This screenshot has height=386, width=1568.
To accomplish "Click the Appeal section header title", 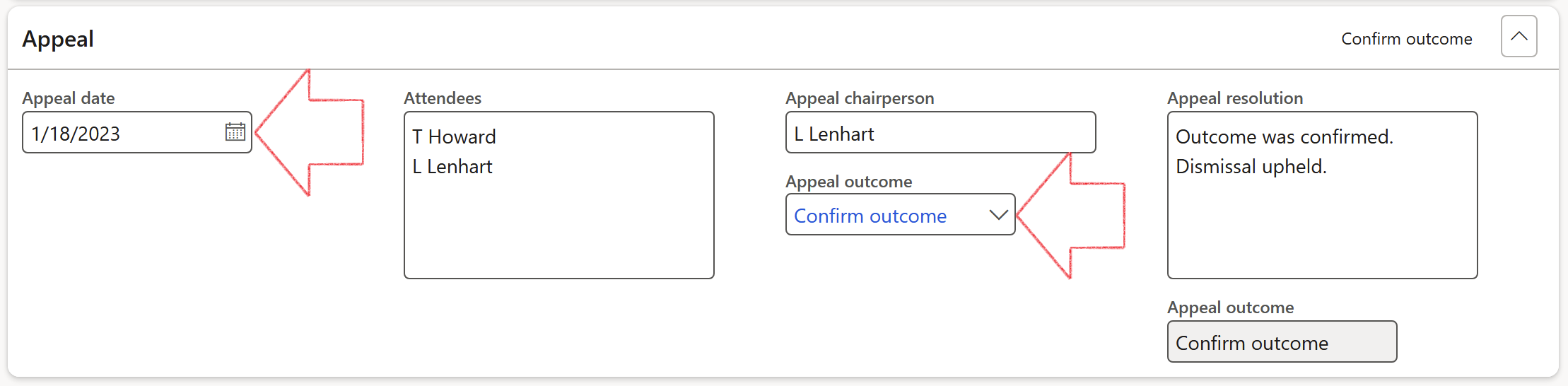I will coord(58,39).
